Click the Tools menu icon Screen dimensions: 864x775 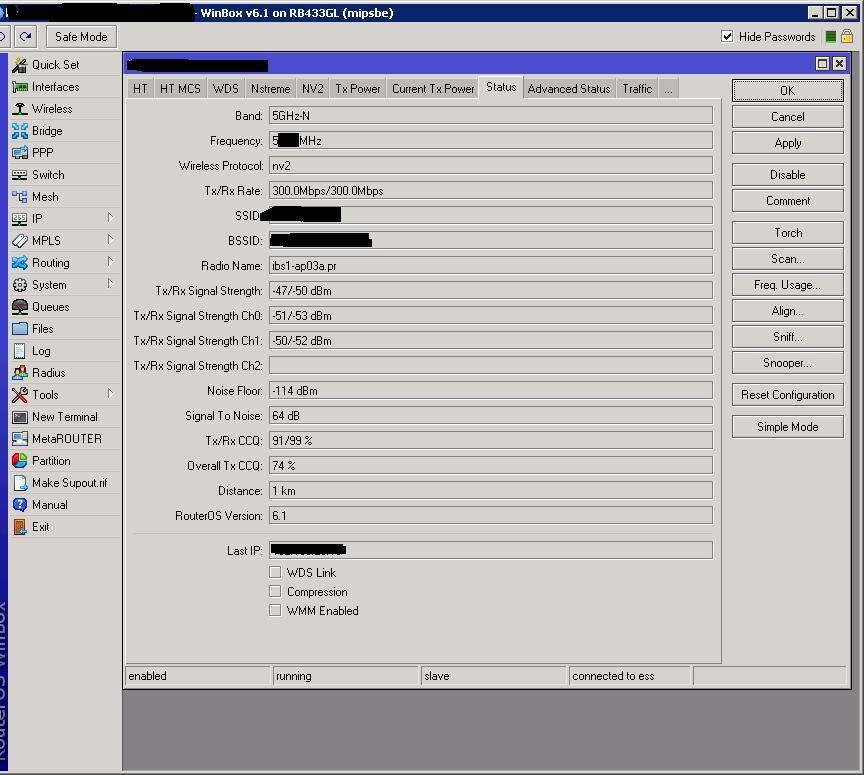click(20, 395)
